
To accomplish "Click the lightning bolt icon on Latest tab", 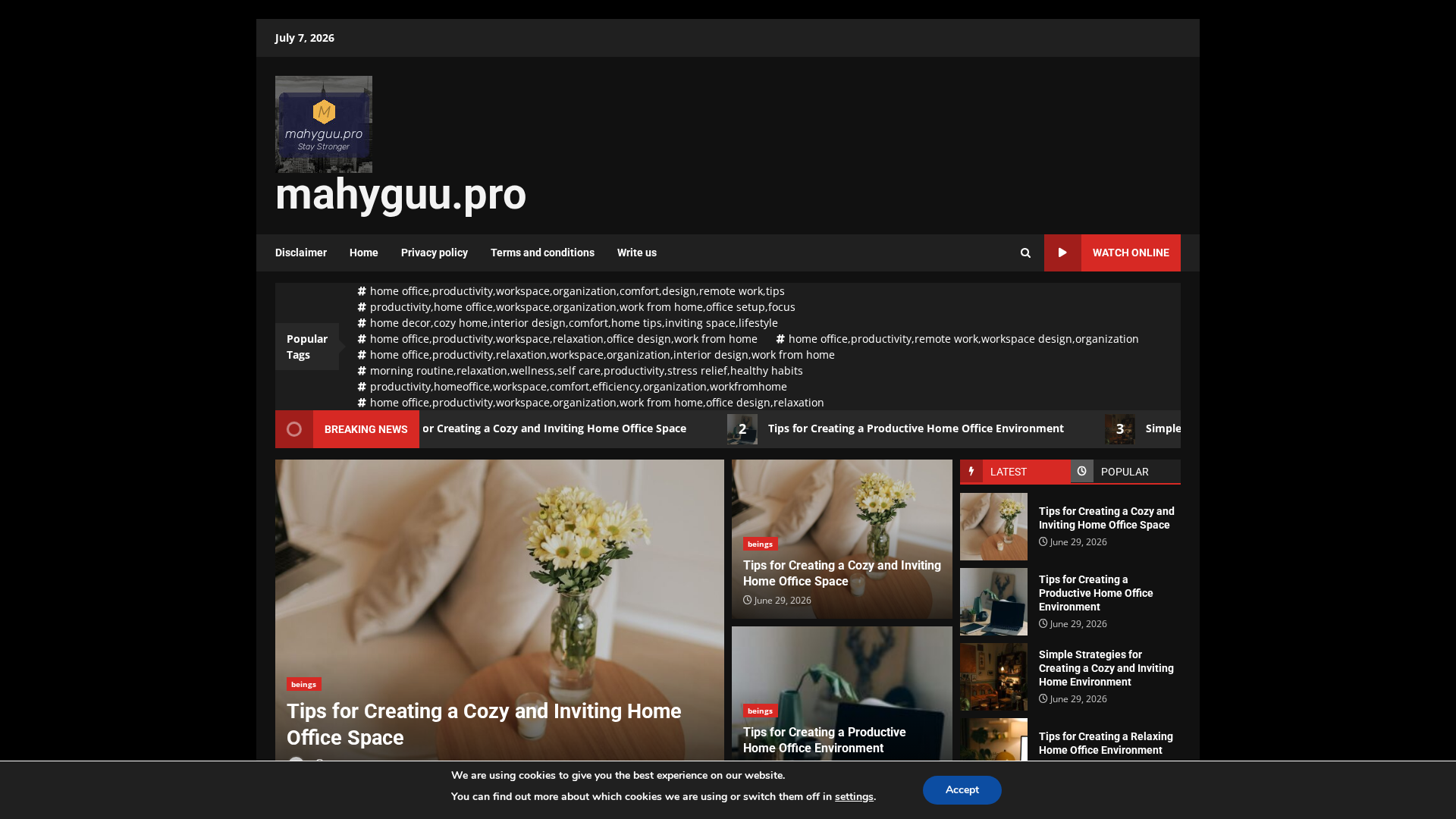I will point(971,471).
